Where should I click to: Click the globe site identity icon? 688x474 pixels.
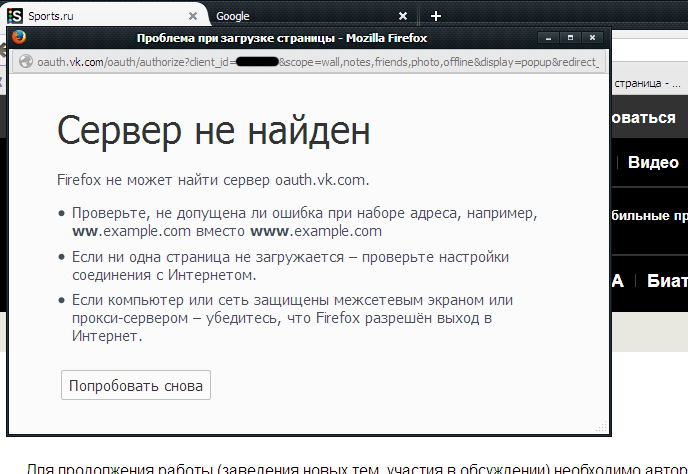coord(26,62)
